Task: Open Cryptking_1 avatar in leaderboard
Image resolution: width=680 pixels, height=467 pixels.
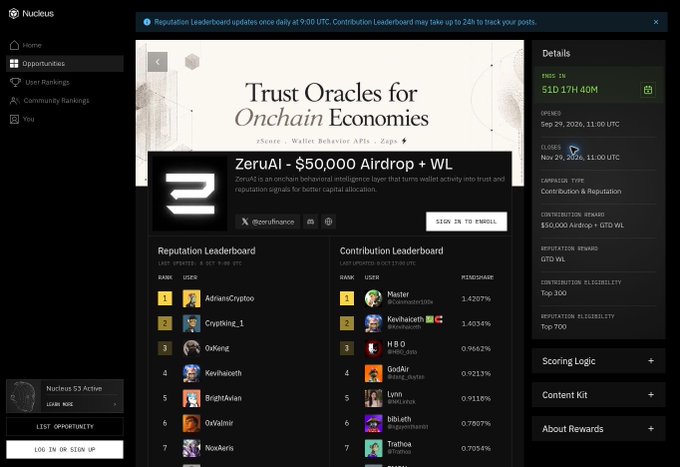Action: tap(191, 323)
